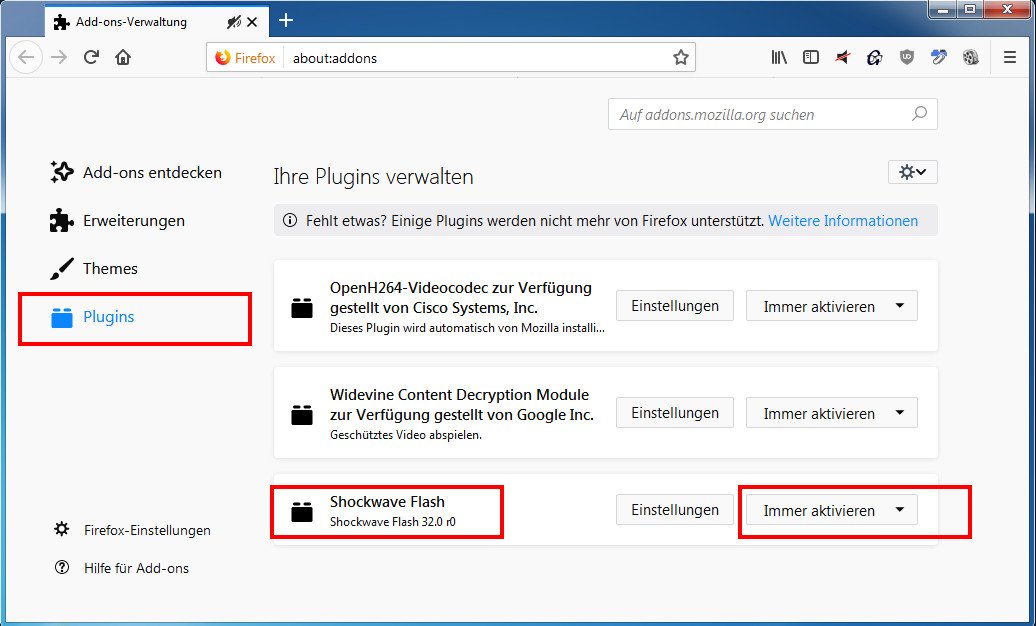Select the Add-ons-Verwaltung tab
The image size is (1036, 626).
(157, 22)
